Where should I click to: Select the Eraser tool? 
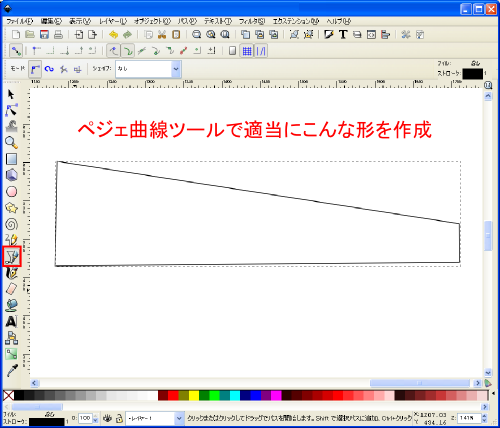11,289
